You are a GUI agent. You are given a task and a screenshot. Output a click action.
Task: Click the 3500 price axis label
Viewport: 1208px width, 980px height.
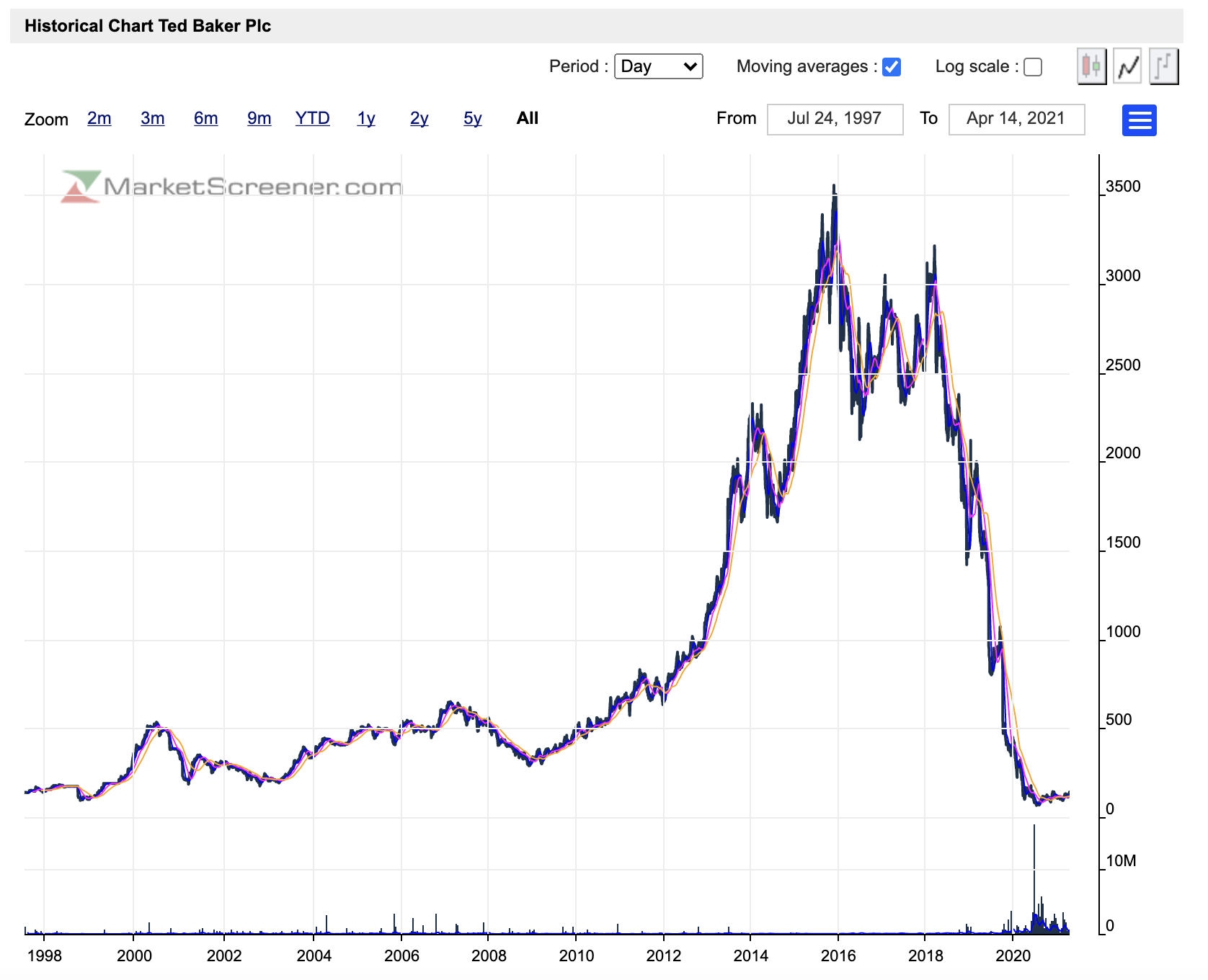1123,187
